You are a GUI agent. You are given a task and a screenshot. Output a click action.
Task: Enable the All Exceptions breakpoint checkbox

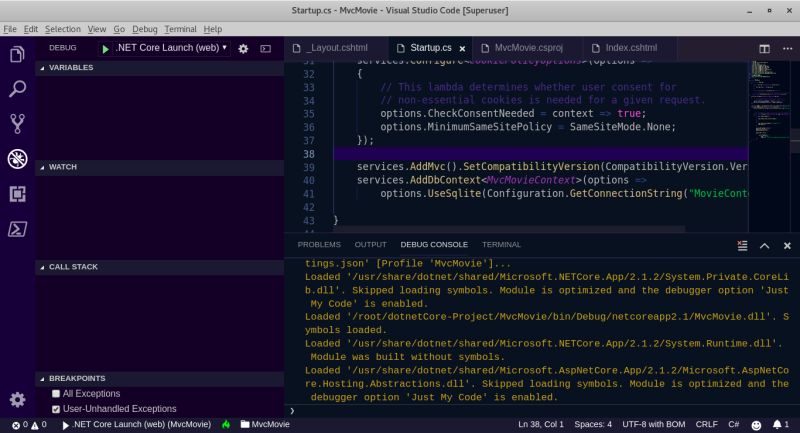click(x=56, y=394)
